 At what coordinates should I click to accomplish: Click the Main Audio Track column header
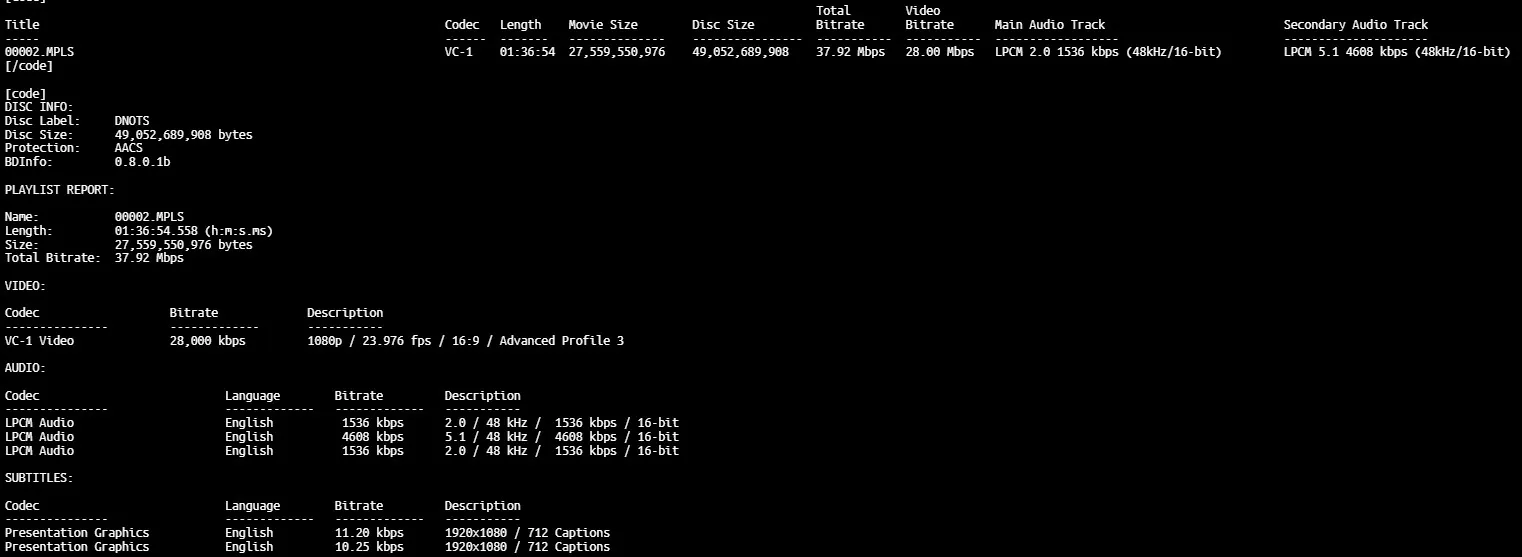pos(1049,25)
